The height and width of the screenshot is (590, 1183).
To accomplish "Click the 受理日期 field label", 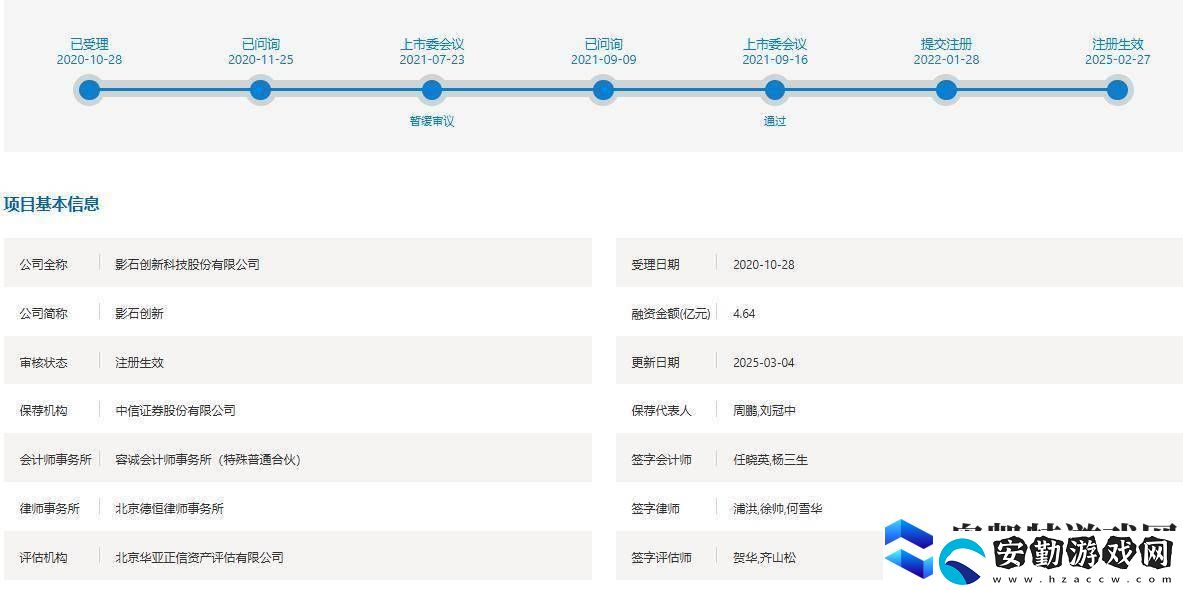I will (x=655, y=265).
